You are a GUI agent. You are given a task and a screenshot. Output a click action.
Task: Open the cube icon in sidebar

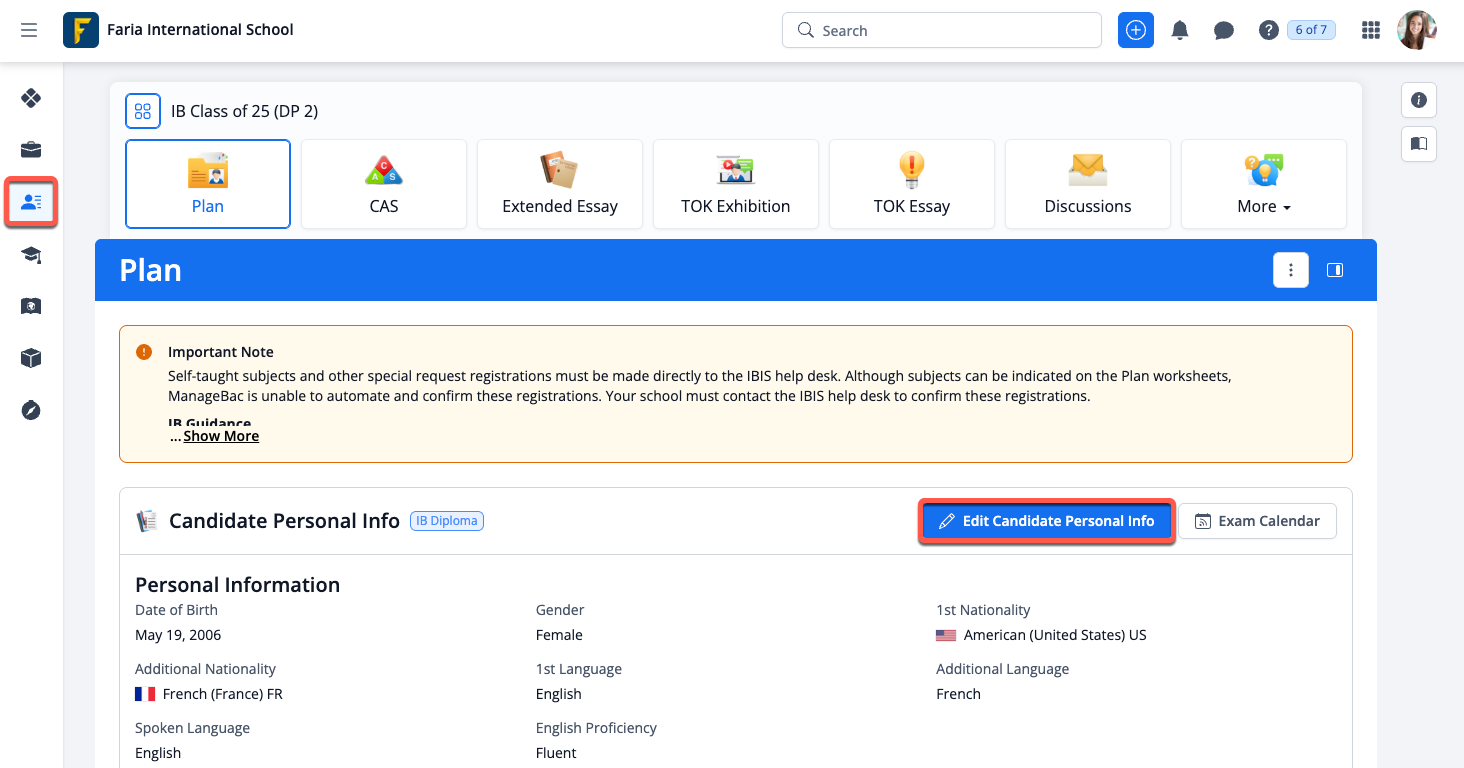(x=31, y=358)
